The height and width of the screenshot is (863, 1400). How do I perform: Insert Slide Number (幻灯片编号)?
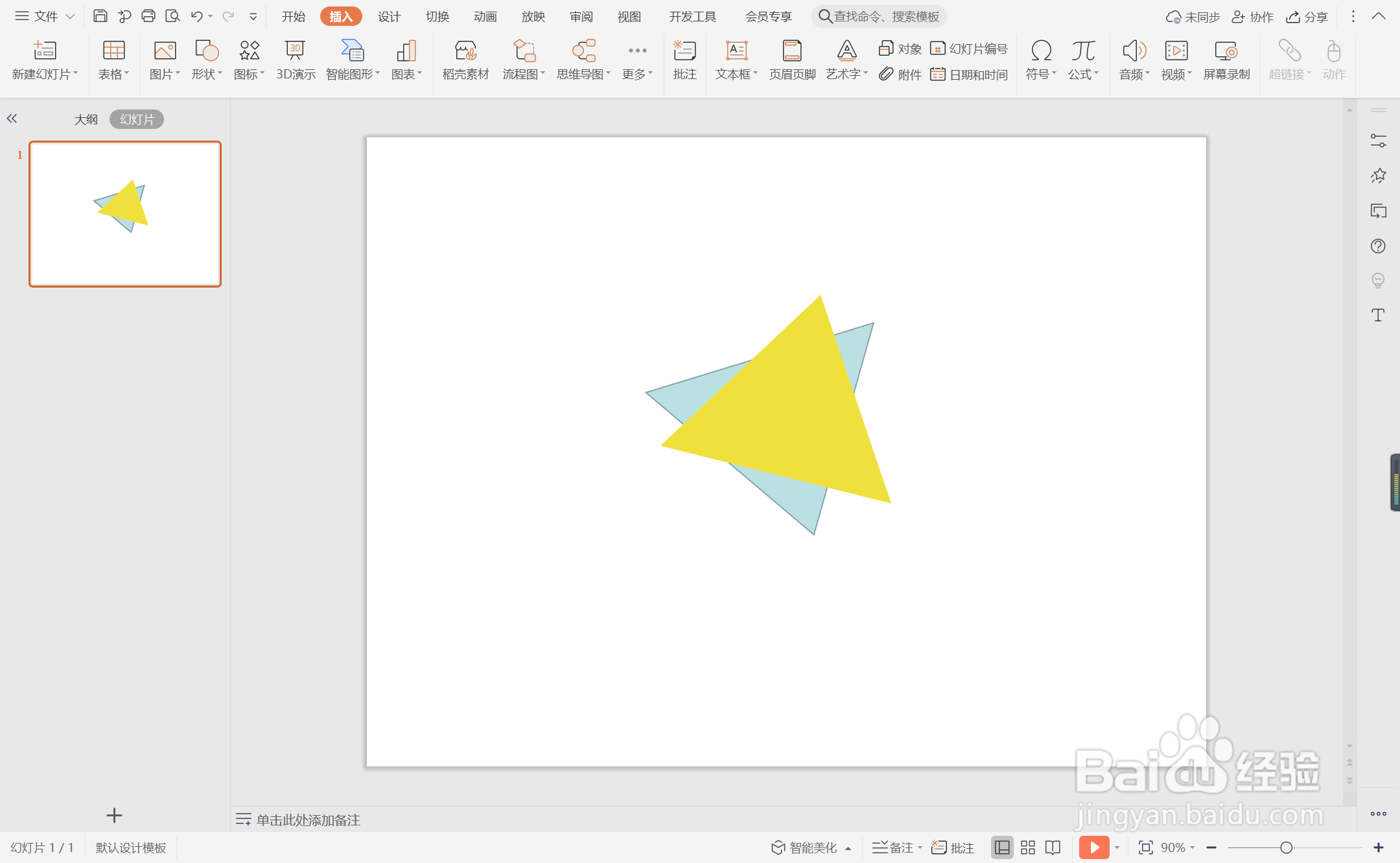(x=969, y=49)
